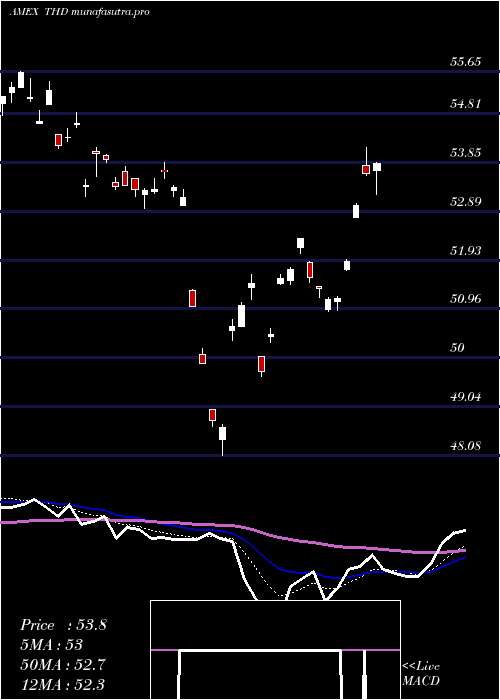Select the 48.08 price level label

465,446
